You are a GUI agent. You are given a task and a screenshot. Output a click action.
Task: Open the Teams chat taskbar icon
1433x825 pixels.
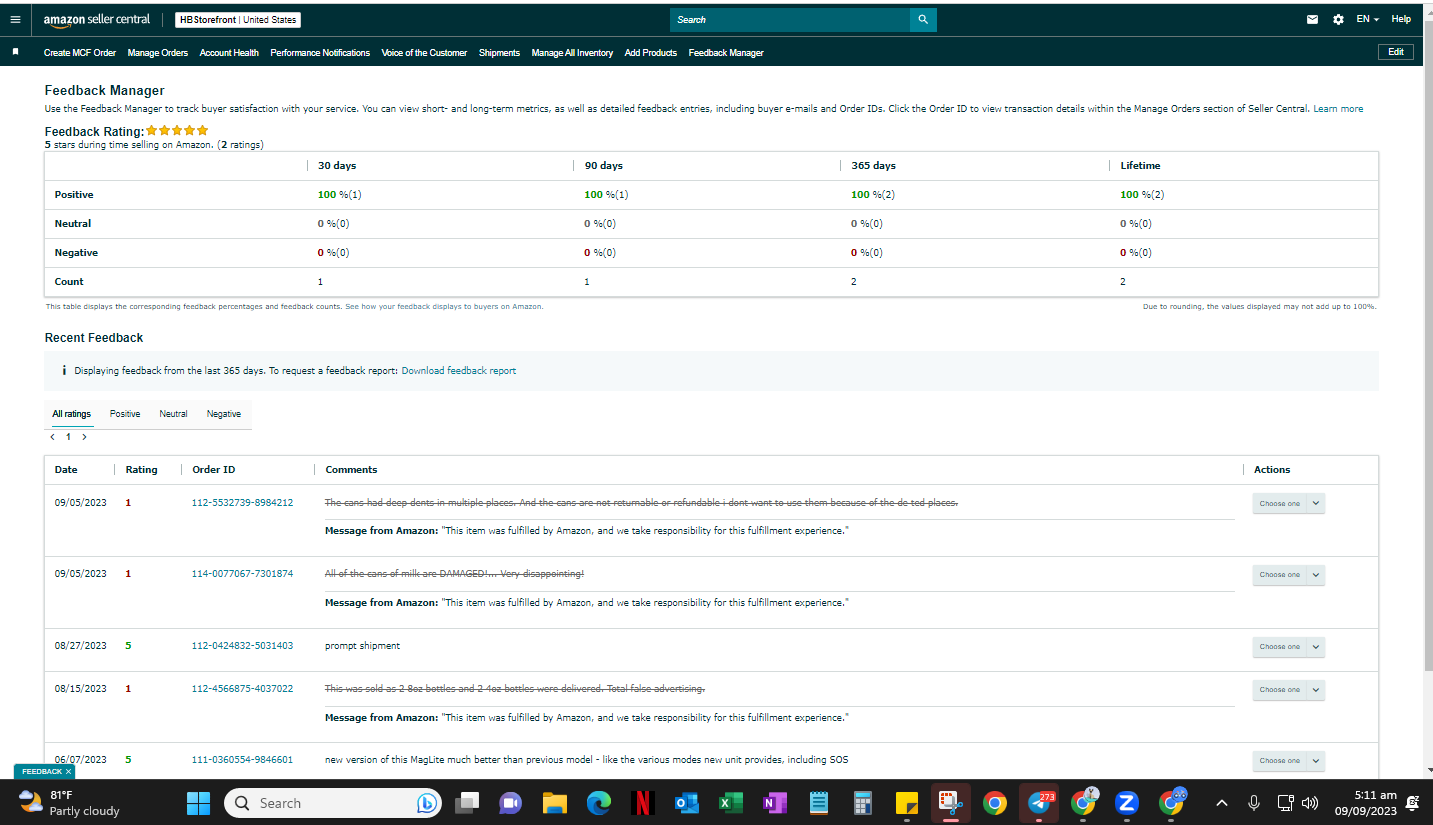(x=511, y=803)
